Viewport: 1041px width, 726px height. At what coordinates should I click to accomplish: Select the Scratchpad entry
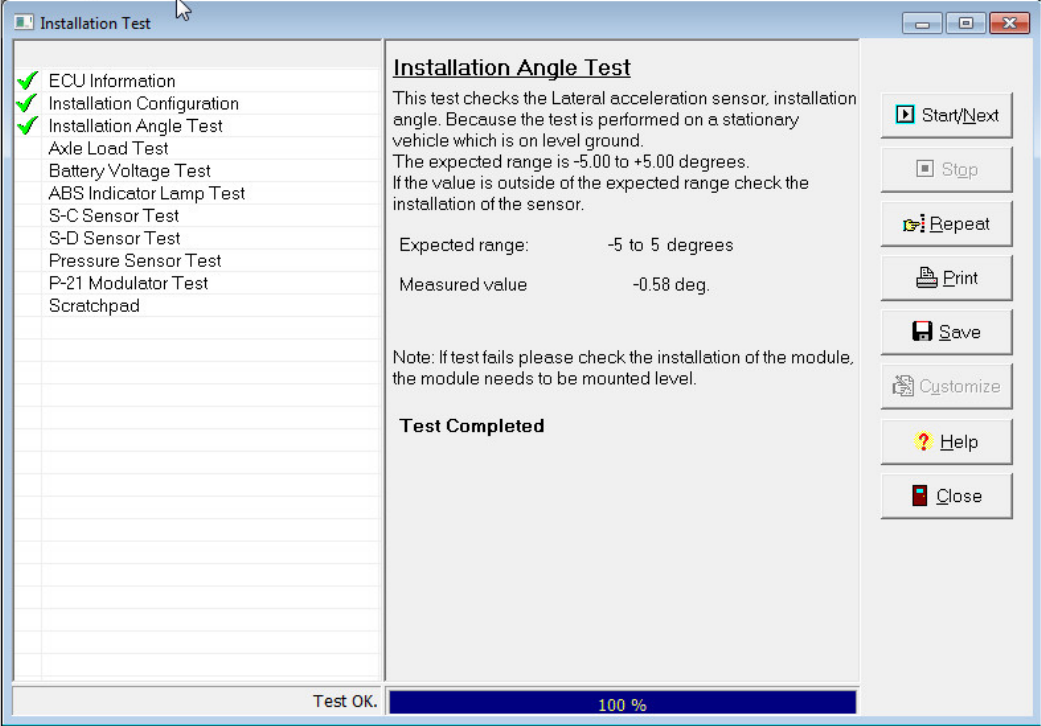click(x=94, y=306)
